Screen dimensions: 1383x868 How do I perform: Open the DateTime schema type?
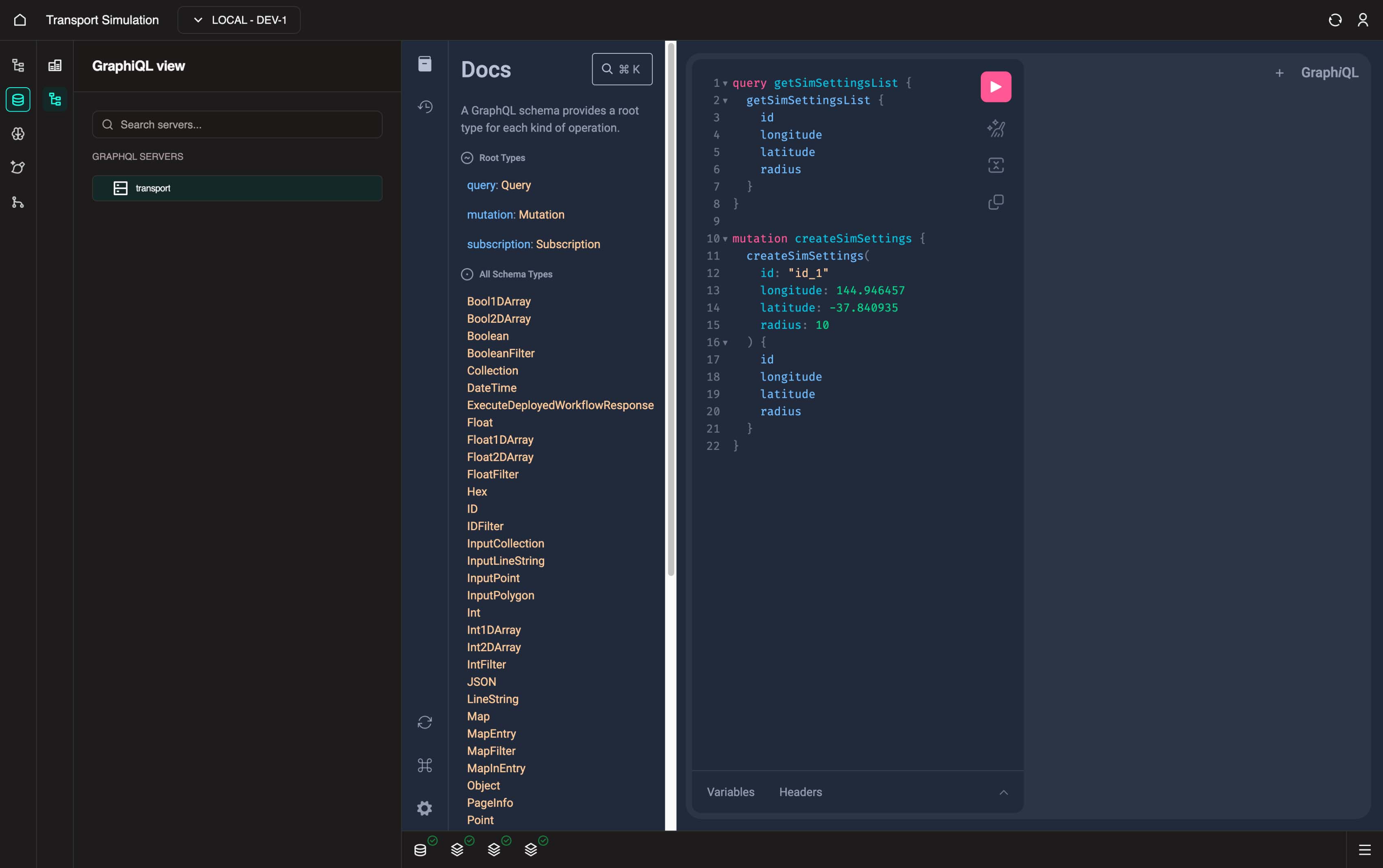click(x=491, y=388)
